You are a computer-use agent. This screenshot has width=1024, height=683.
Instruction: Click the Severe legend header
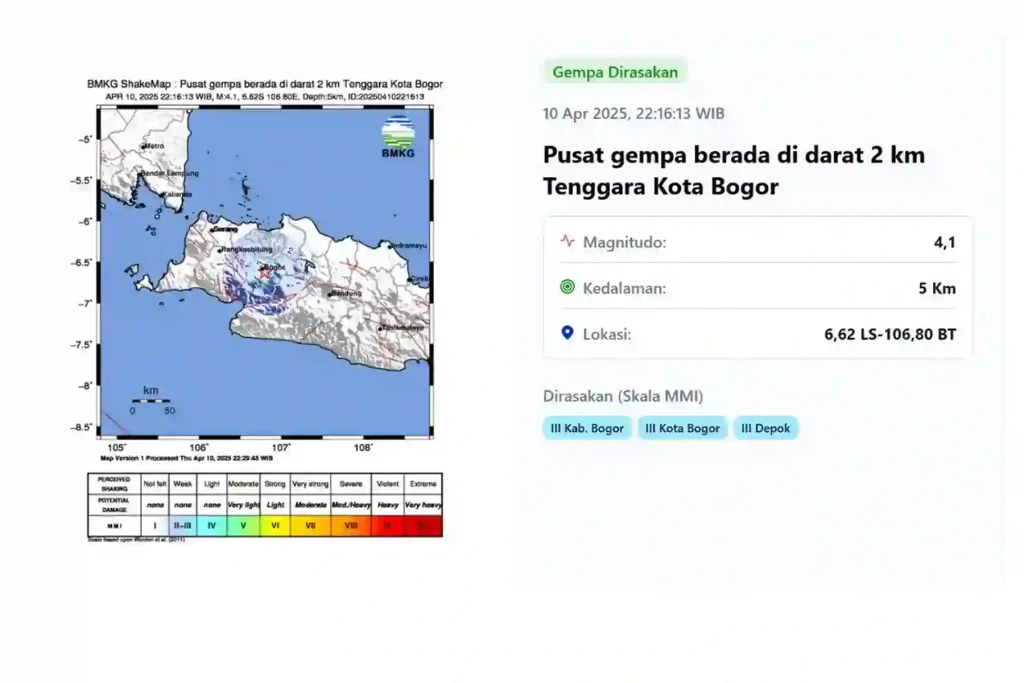[351, 484]
